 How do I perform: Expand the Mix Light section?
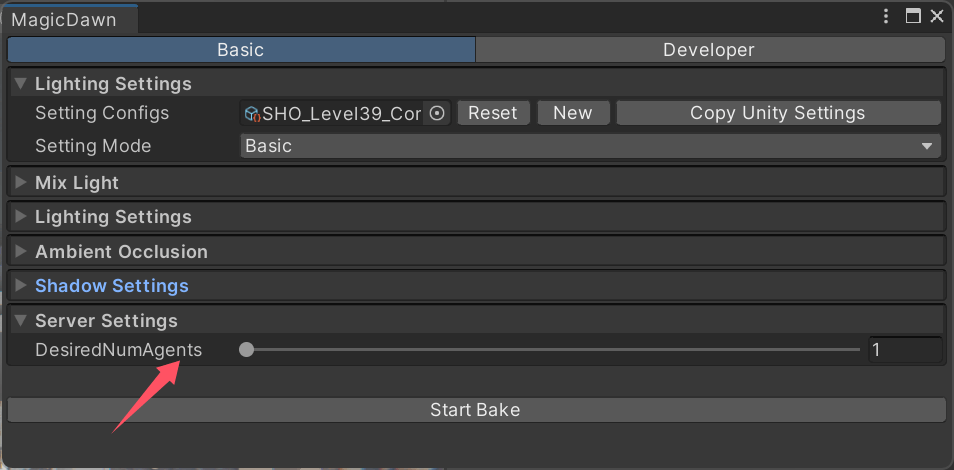[20, 183]
